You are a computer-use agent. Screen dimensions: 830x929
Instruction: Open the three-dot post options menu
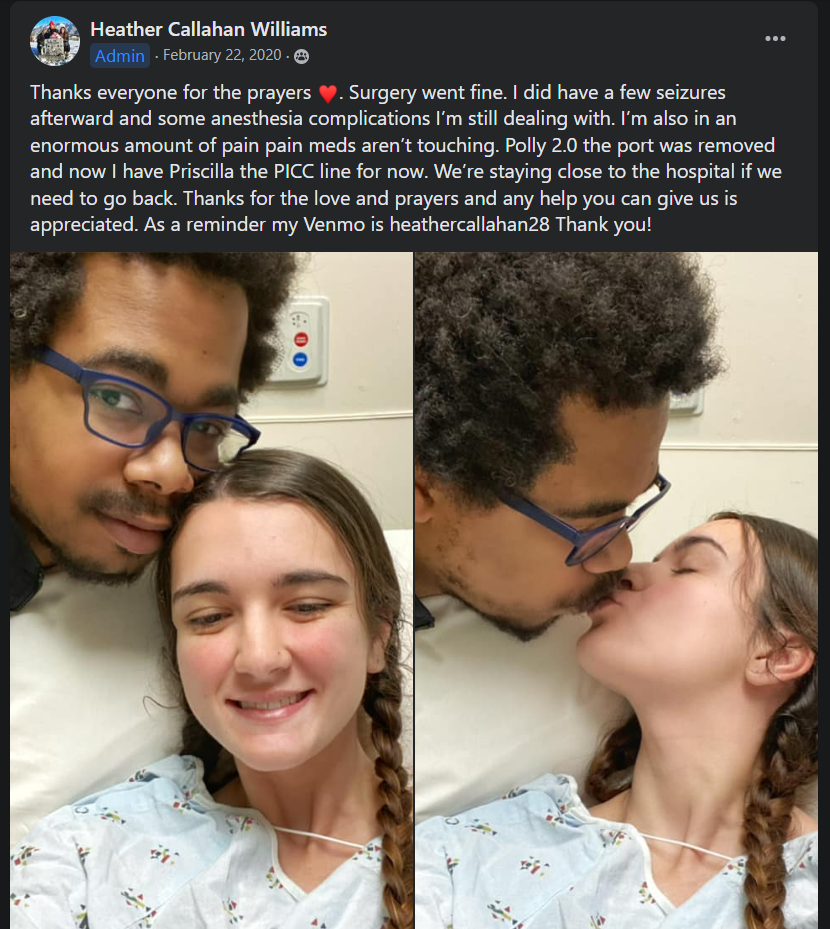click(775, 39)
